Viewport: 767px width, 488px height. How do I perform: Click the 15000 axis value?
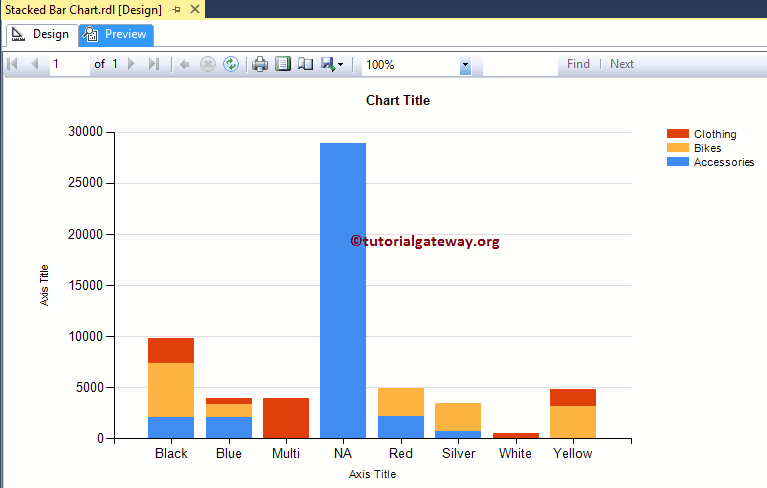click(86, 285)
